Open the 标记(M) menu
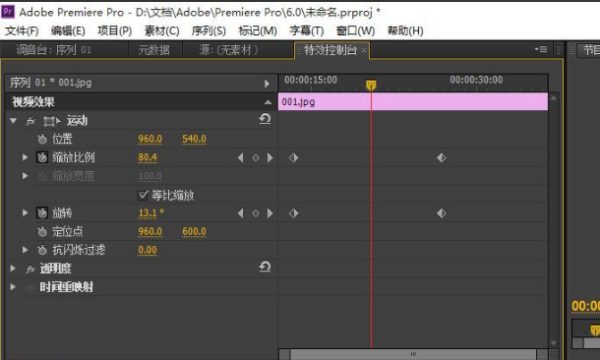Image resolution: width=600 pixels, height=360 pixels. point(258,31)
